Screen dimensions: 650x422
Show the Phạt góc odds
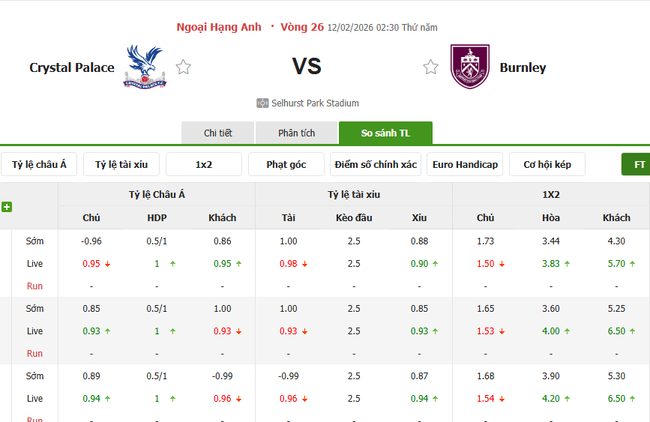click(286, 164)
